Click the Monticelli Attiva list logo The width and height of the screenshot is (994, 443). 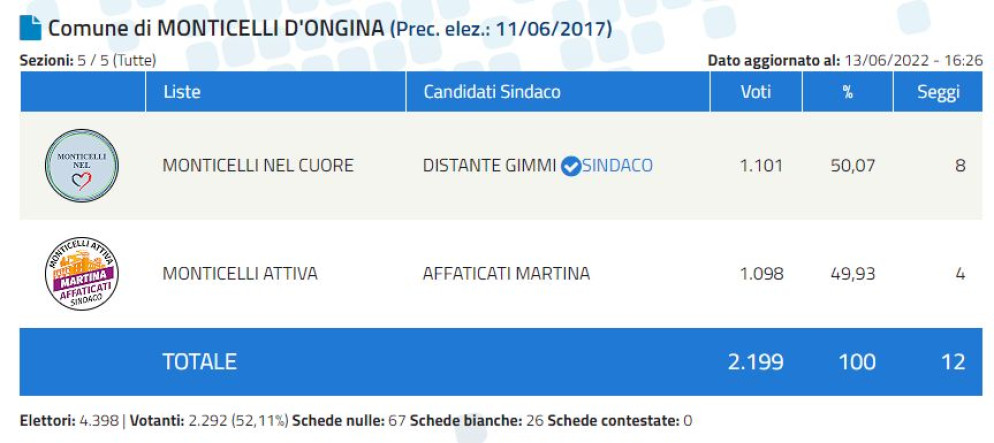(82, 273)
